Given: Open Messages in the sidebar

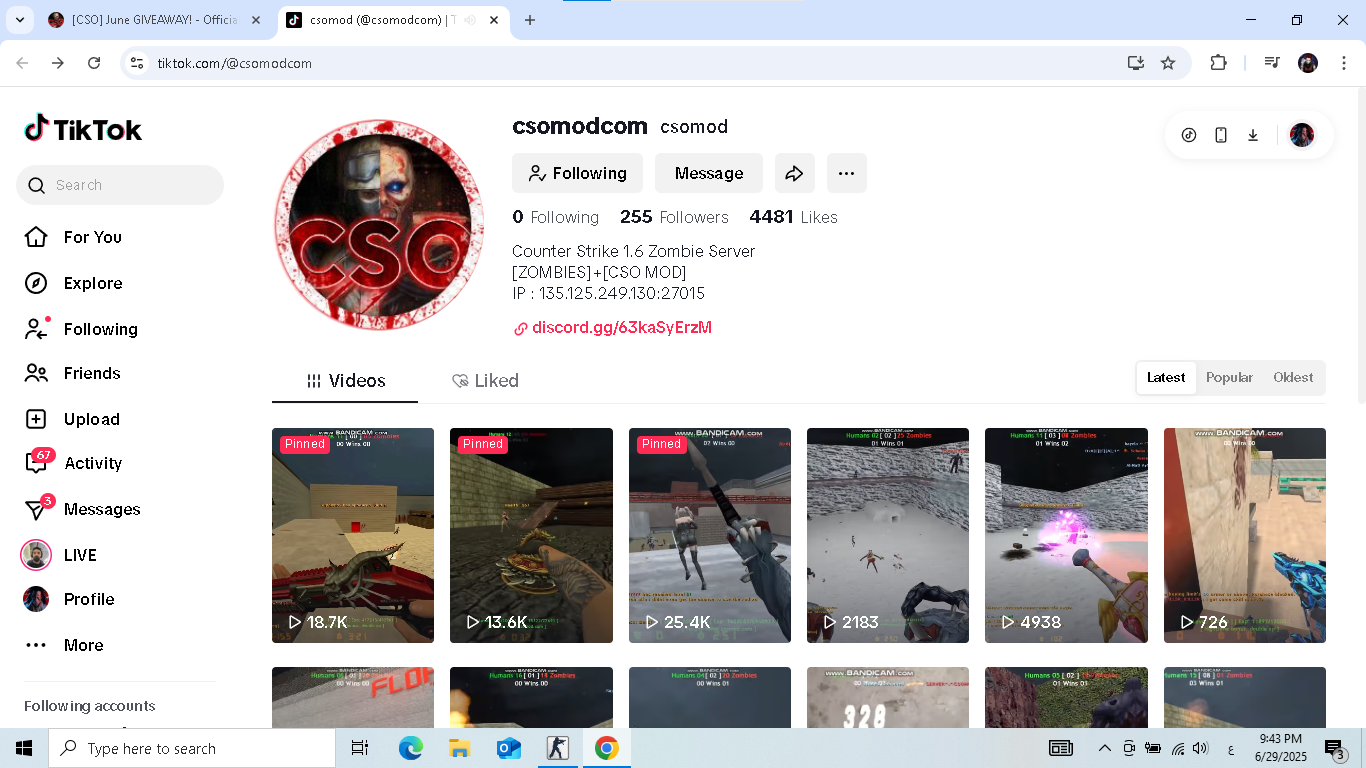Looking at the screenshot, I should tap(101, 509).
